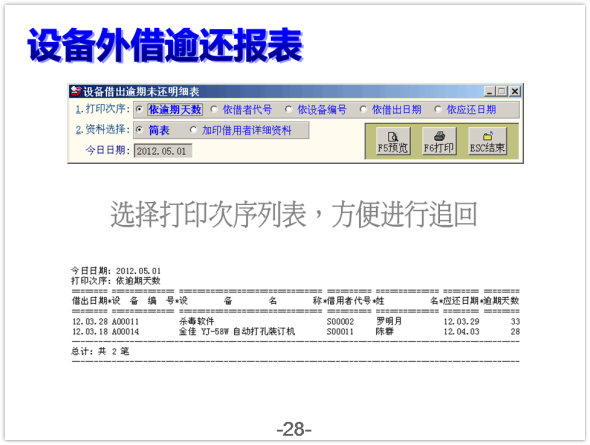590x445 pixels.
Task: Click the 借用者代号 column header
Action: pyautogui.click(x=349, y=301)
